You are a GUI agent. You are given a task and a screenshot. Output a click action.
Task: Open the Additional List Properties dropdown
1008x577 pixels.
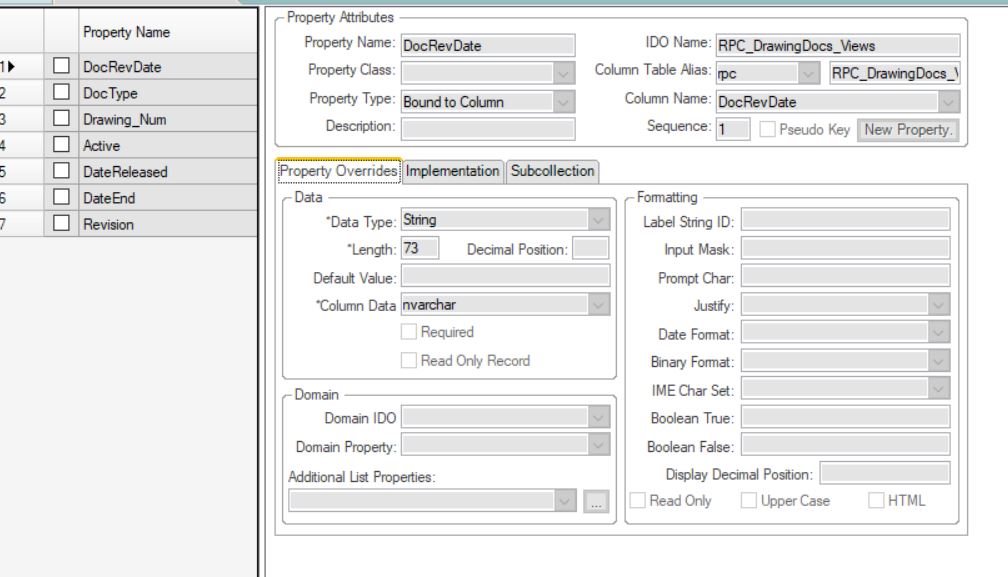tap(565, 501)
